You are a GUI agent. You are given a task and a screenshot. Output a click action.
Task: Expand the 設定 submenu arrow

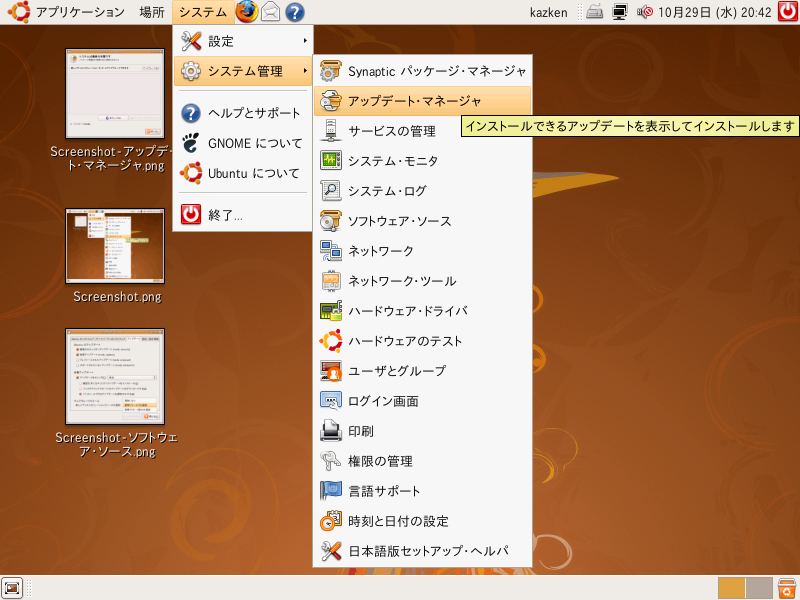(305, 41)
